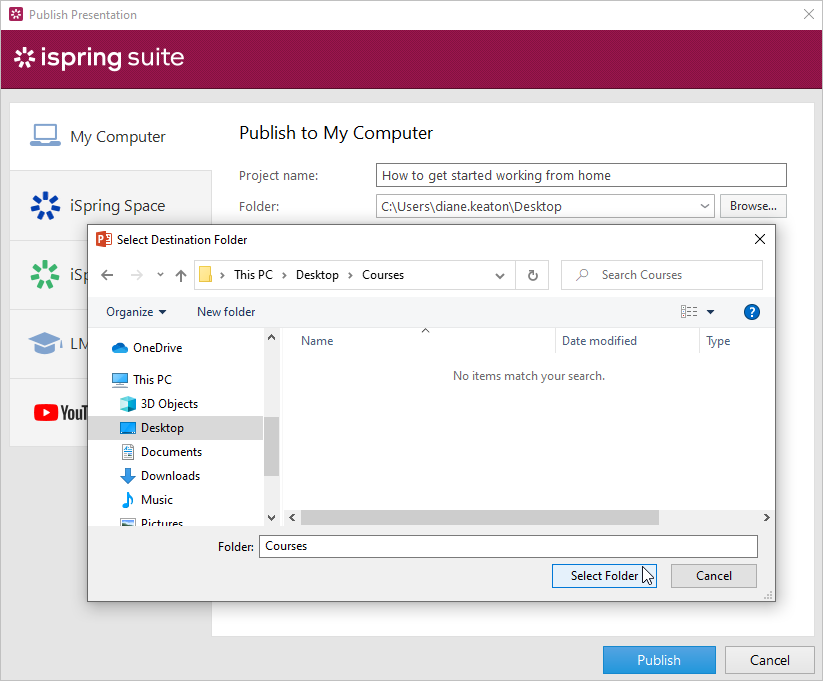This screenshot has width=823, height=681.
Task: Click the Search Courses box
Action: pyautogui.click(x=661, y=275)
